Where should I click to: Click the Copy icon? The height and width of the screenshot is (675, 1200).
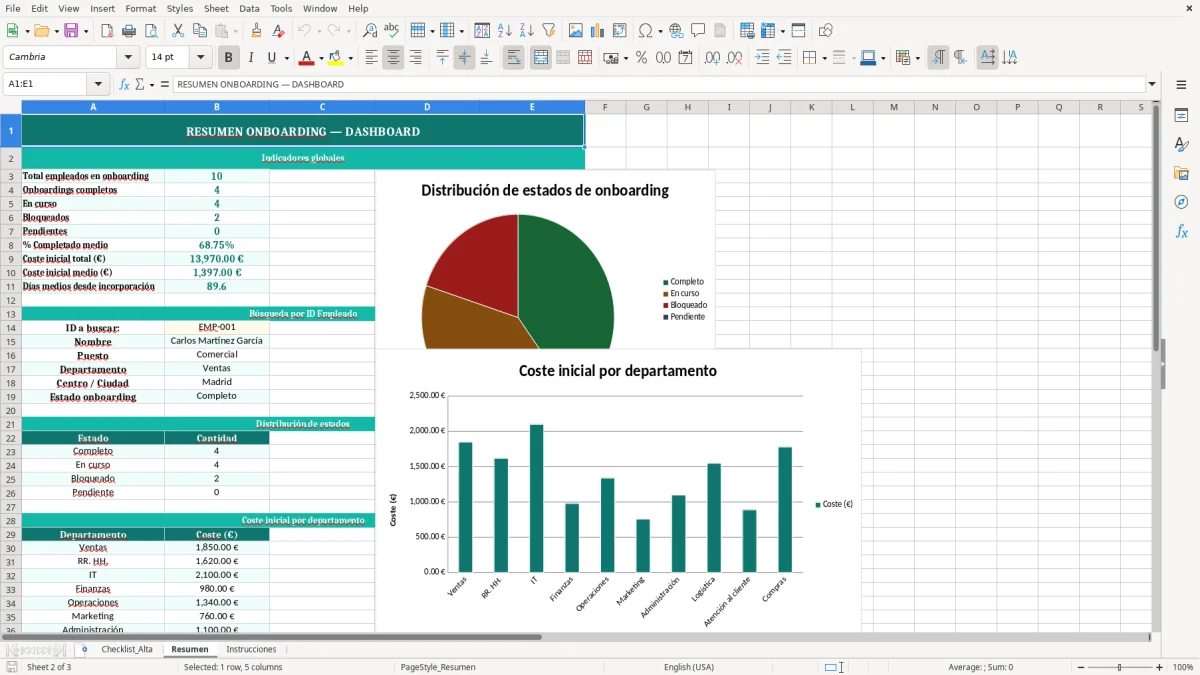pyautogui.click(x=200, y=31)
